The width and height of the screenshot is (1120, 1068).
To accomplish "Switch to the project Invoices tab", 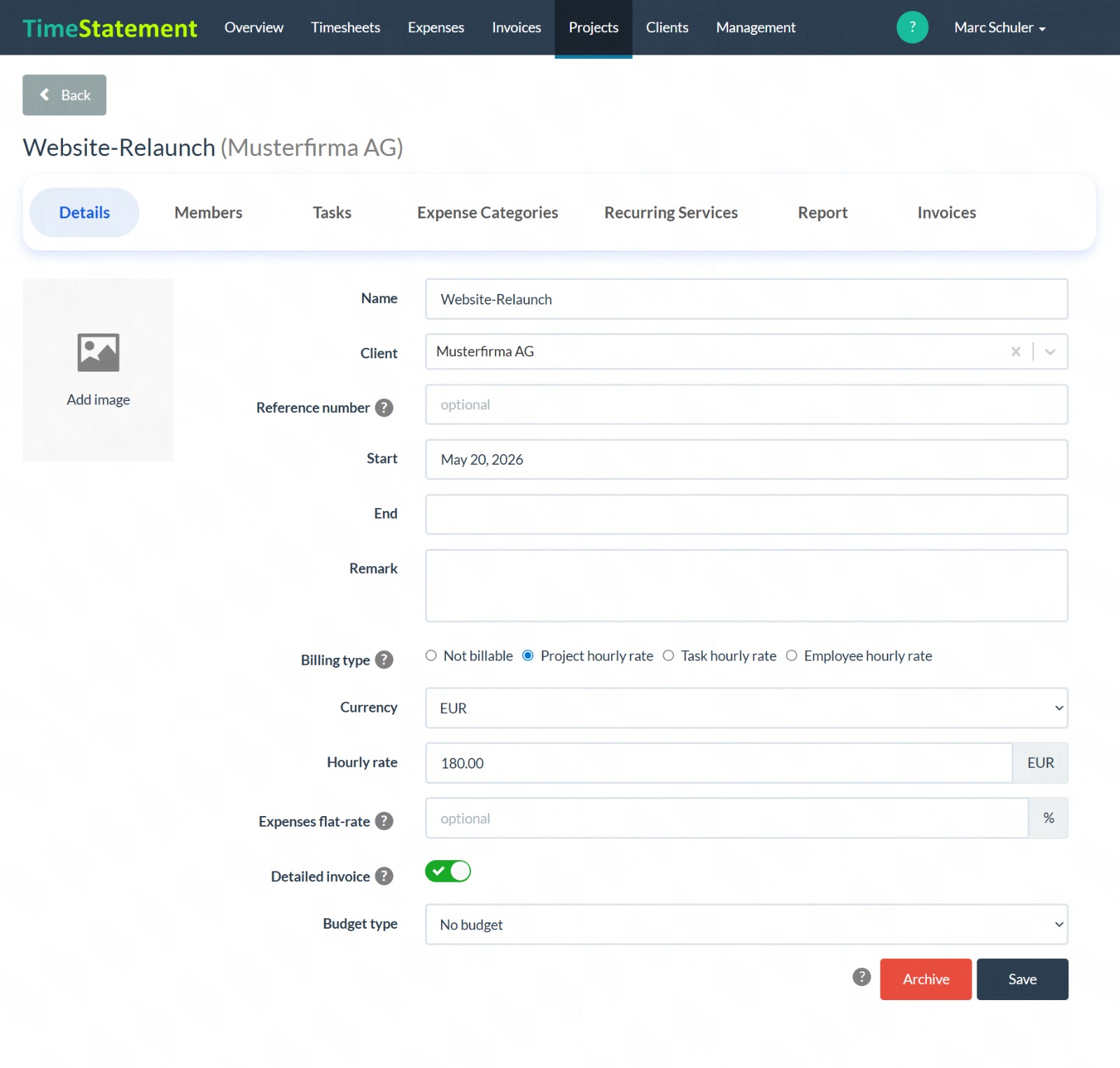I will pyautogui.click(x=946, y=212).
